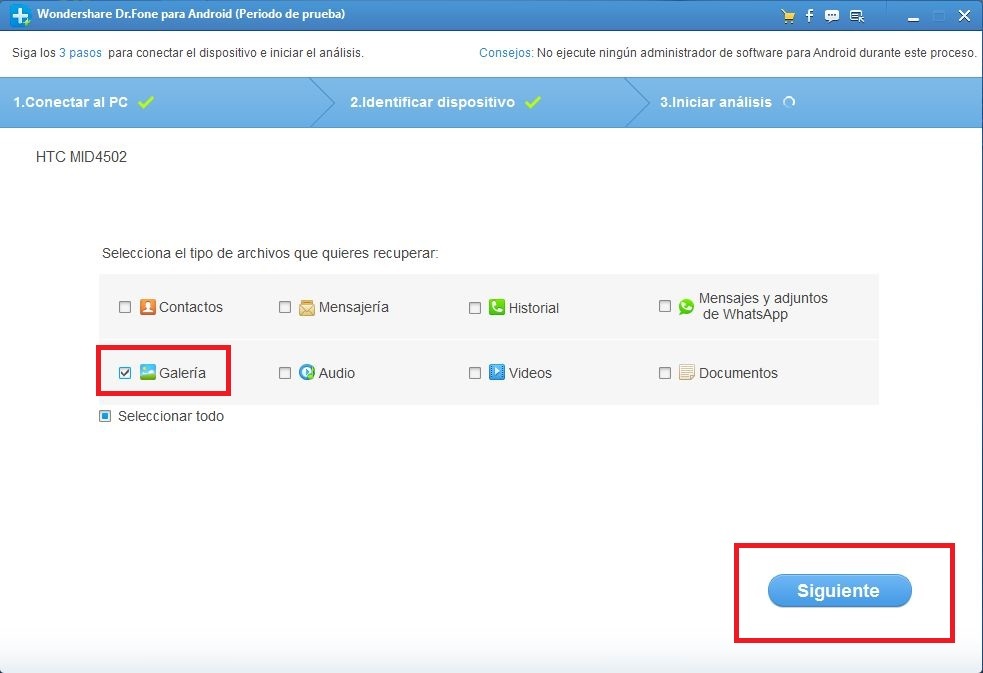Click the Siguiente button
This screenshot has width=983, height=673.
(839, 590)
